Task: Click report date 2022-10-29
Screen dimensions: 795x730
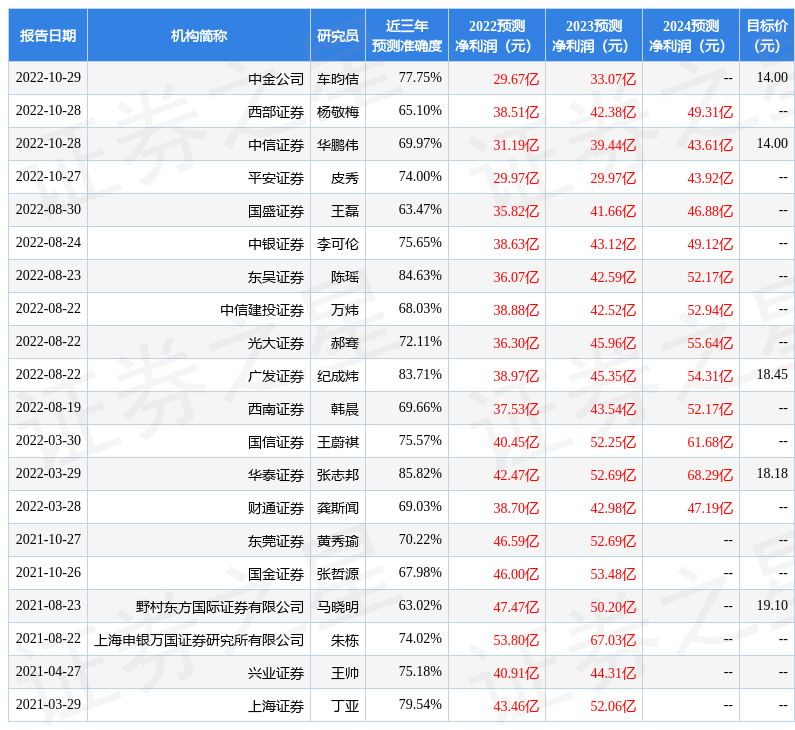Action: 48,77
